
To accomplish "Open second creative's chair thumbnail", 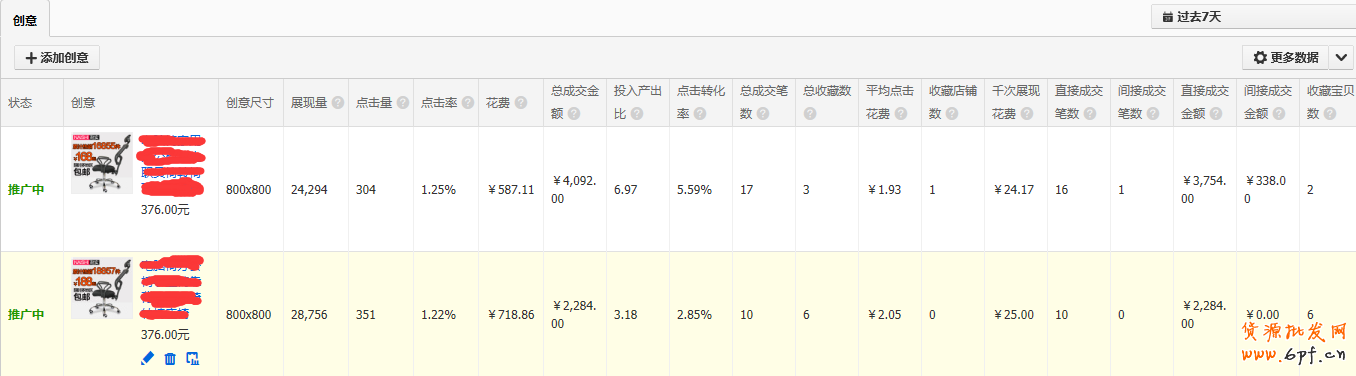I will click(102, 289).
